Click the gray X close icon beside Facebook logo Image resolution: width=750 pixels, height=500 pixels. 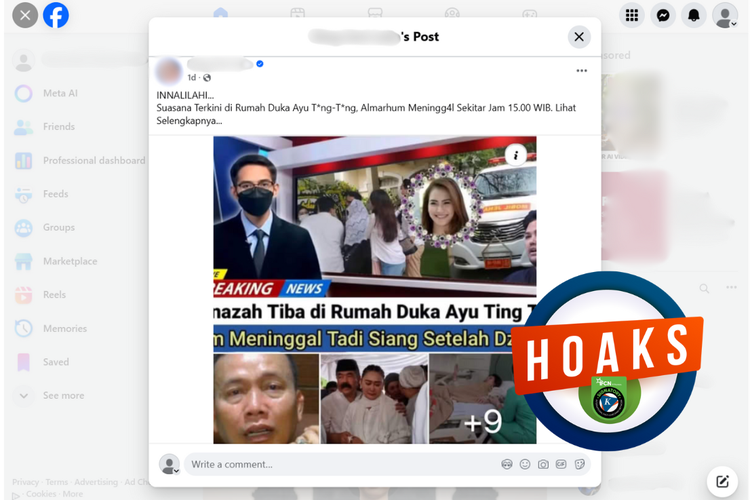25,15
